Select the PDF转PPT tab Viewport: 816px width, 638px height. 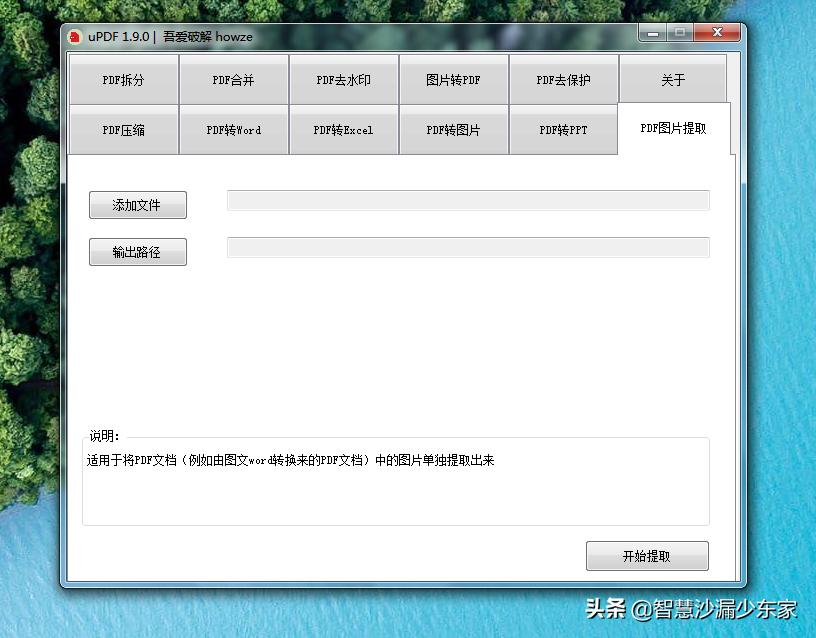click(x=563, y=130)
